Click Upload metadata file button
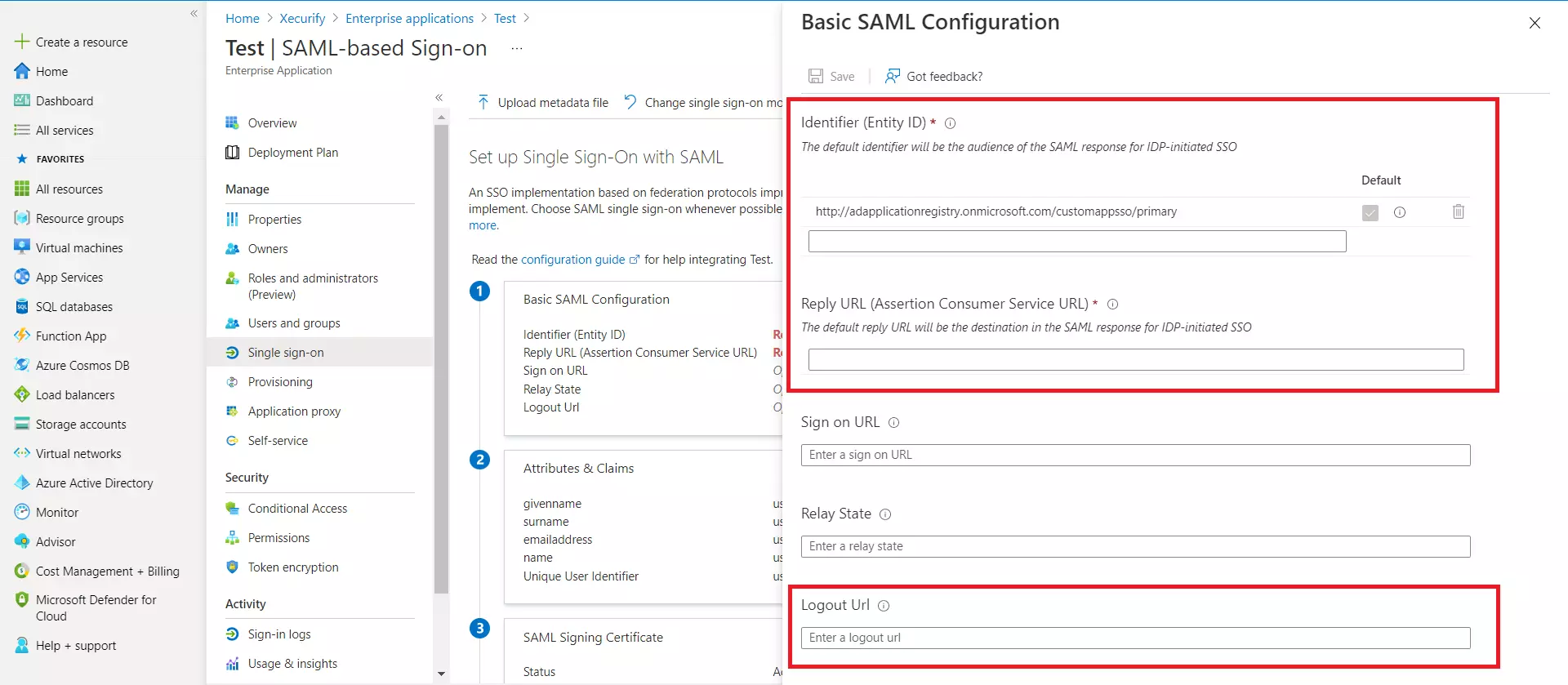 coord(542,102)
